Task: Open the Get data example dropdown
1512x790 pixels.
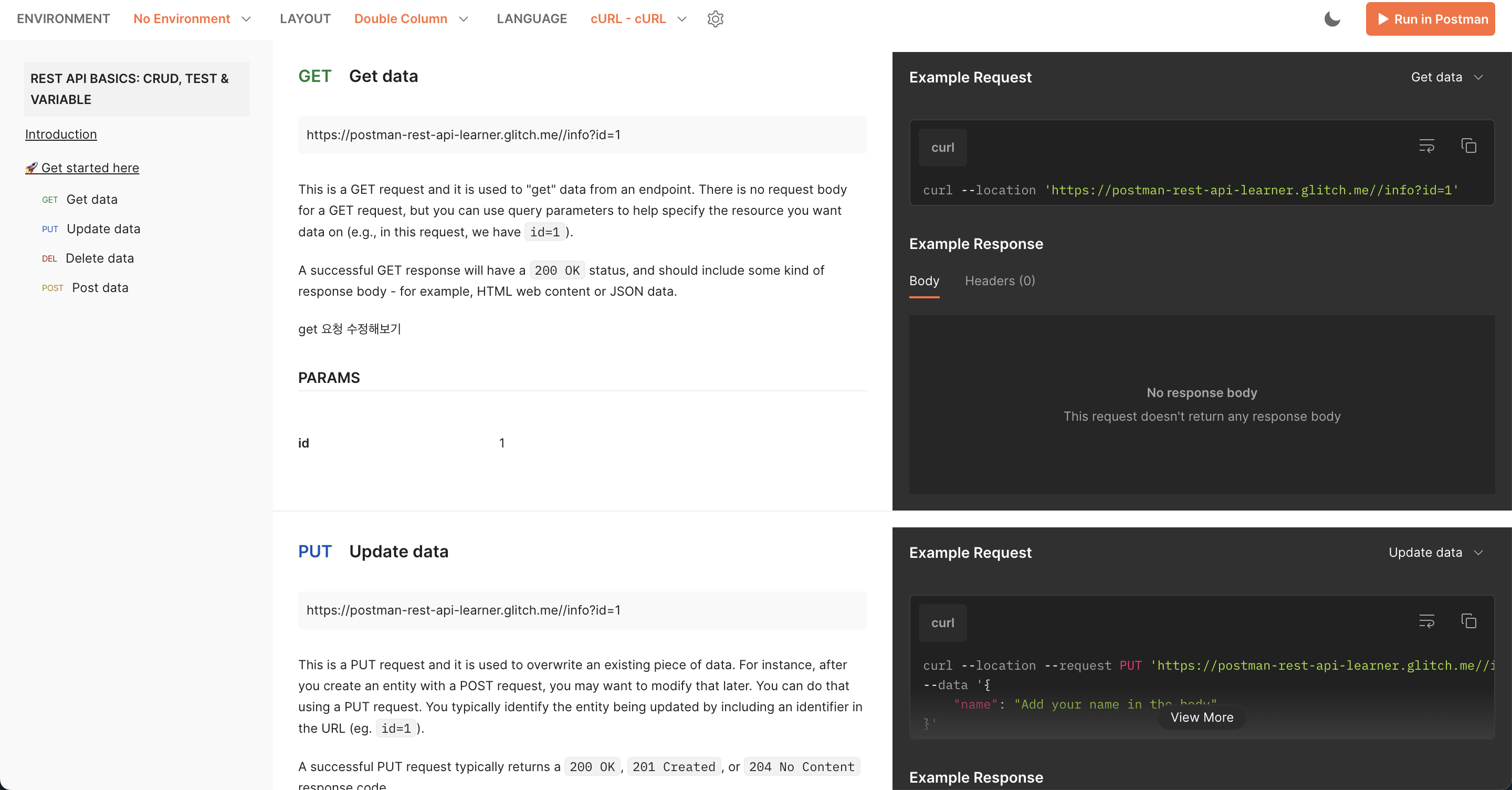Action: click(x=1447, y=77)
